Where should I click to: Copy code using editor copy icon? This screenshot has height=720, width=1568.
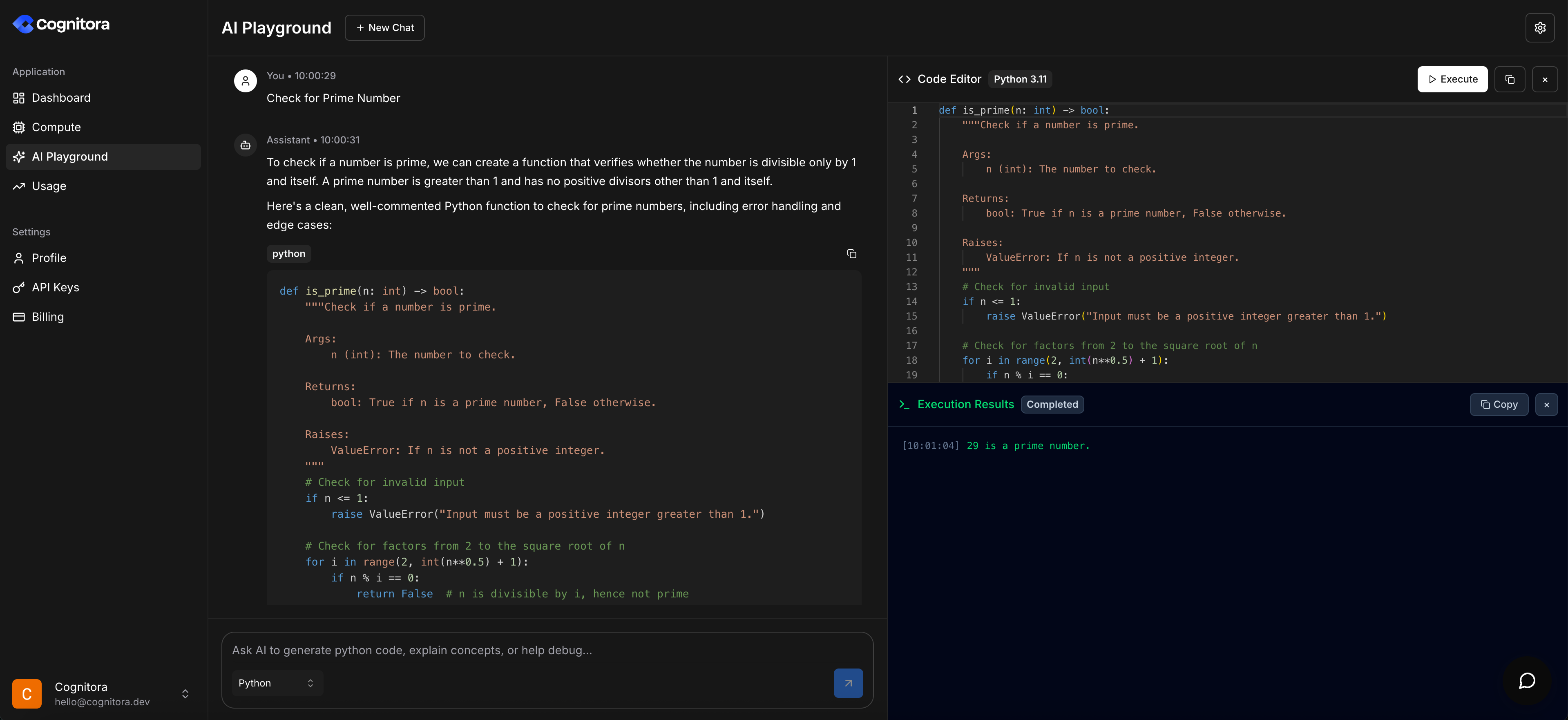pos(1510,79)
